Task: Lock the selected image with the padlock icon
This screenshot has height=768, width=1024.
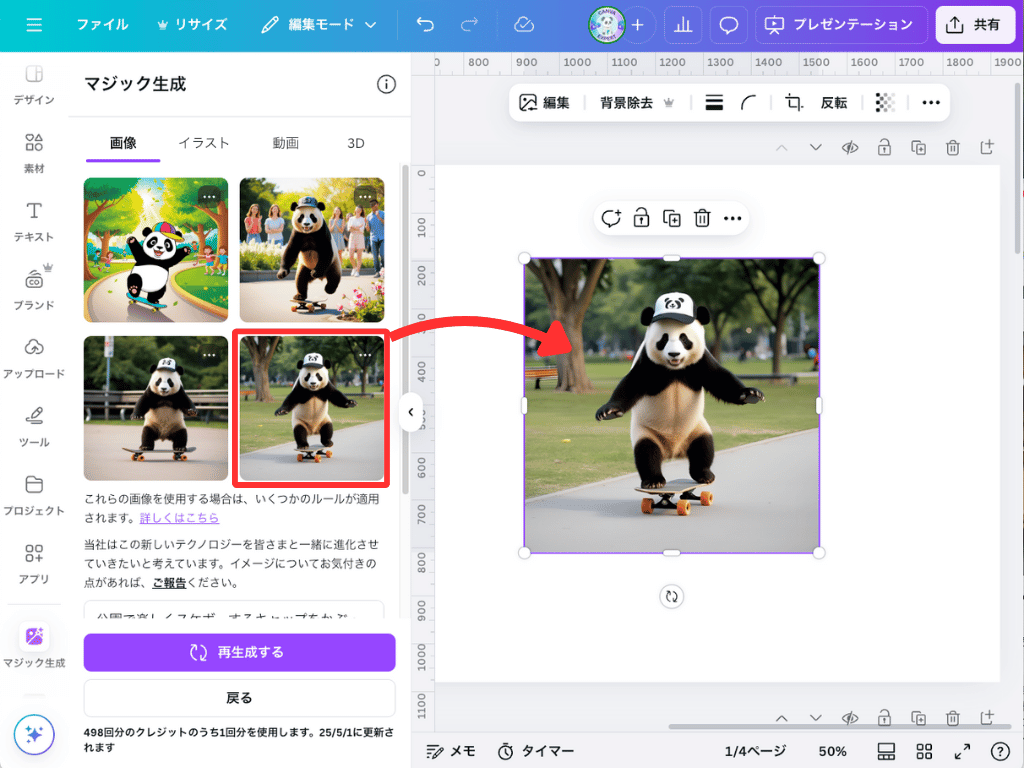Action: point(641,218)
